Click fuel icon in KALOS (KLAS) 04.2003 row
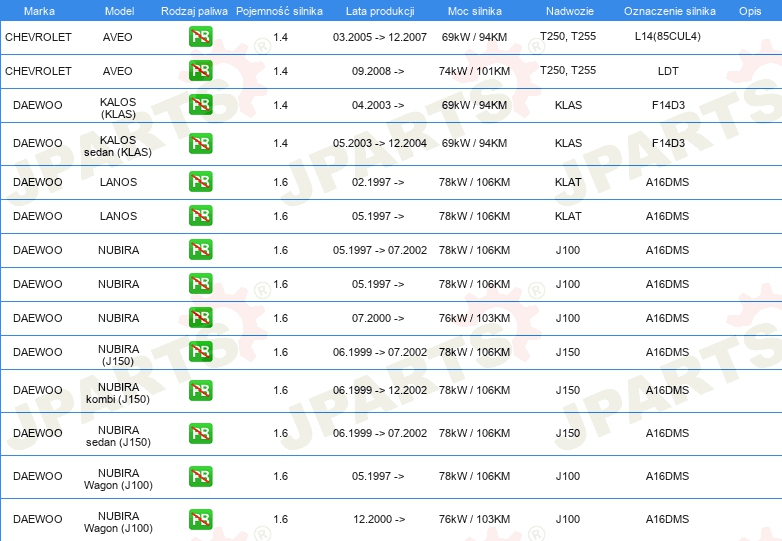 200,104
